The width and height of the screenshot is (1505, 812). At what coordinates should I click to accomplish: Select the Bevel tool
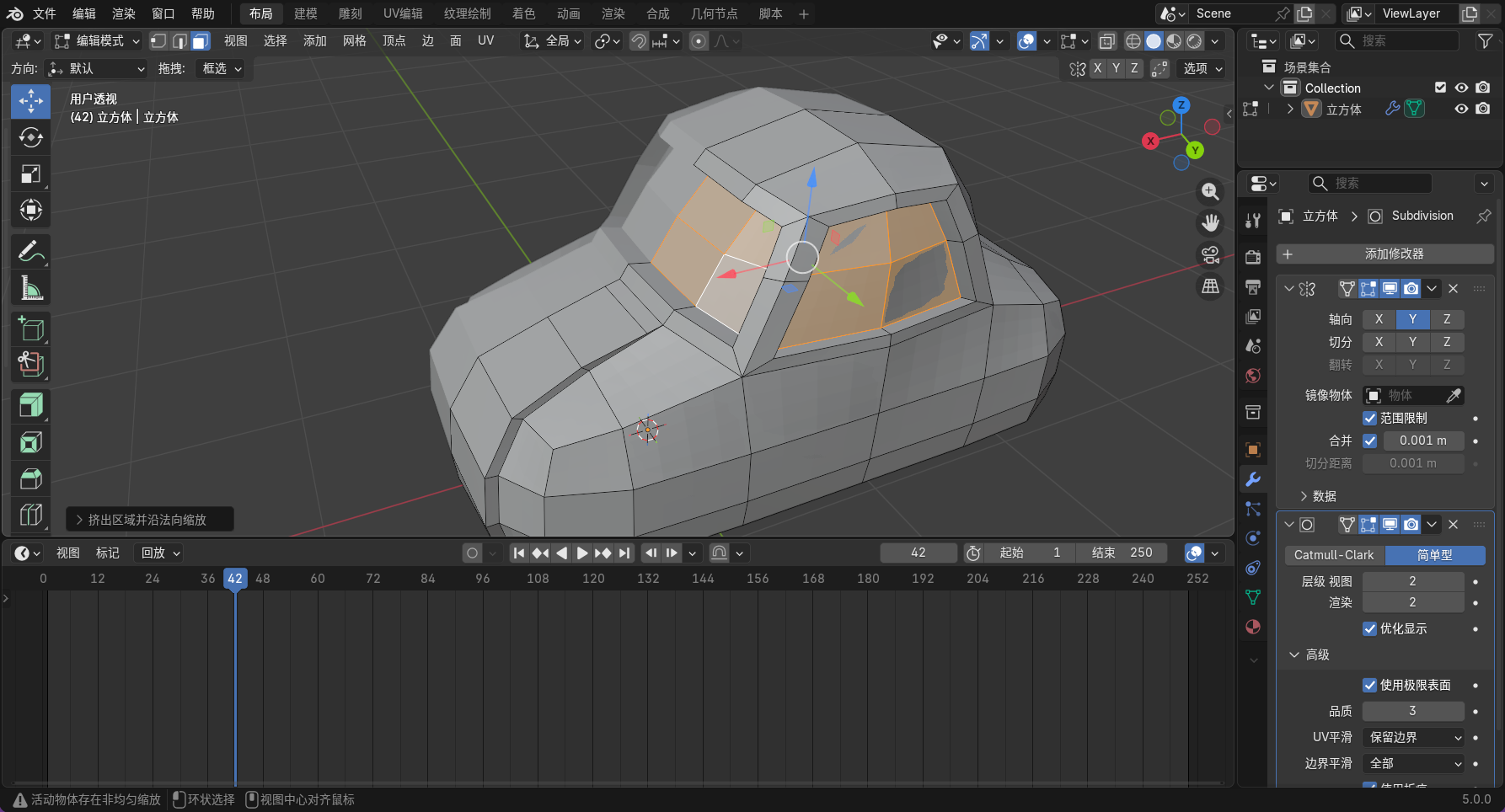(x=30, y=478)
